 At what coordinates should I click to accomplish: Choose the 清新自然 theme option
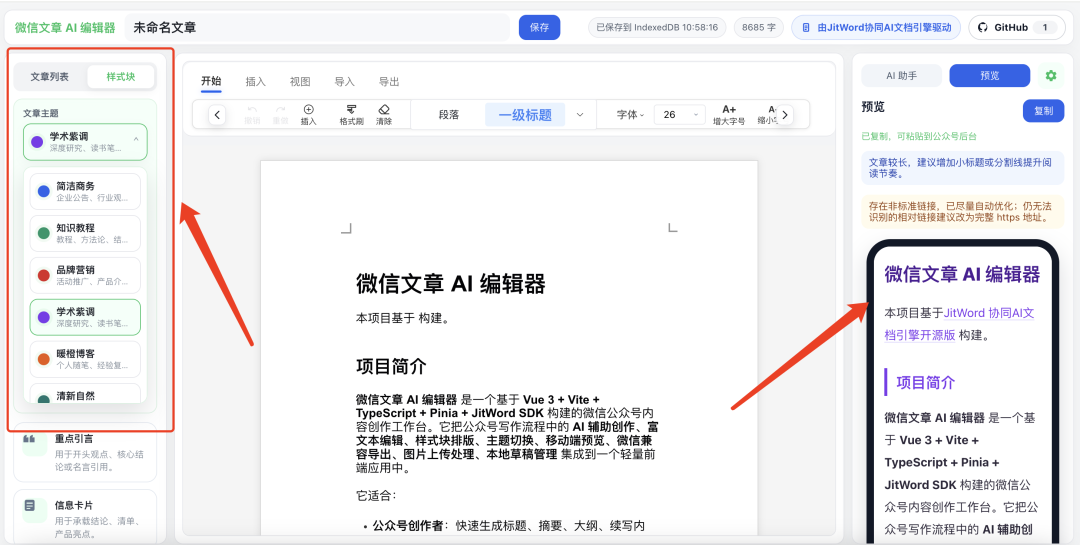(85, 394)
